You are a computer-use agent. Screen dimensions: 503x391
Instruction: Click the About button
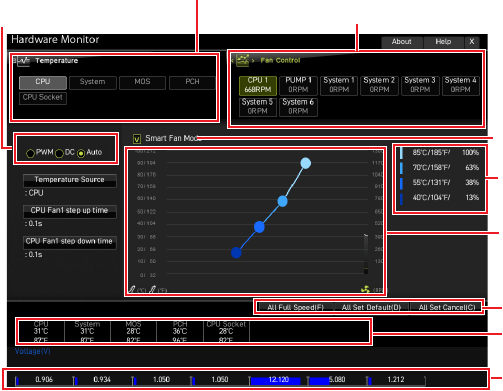(x=402, y=42)
